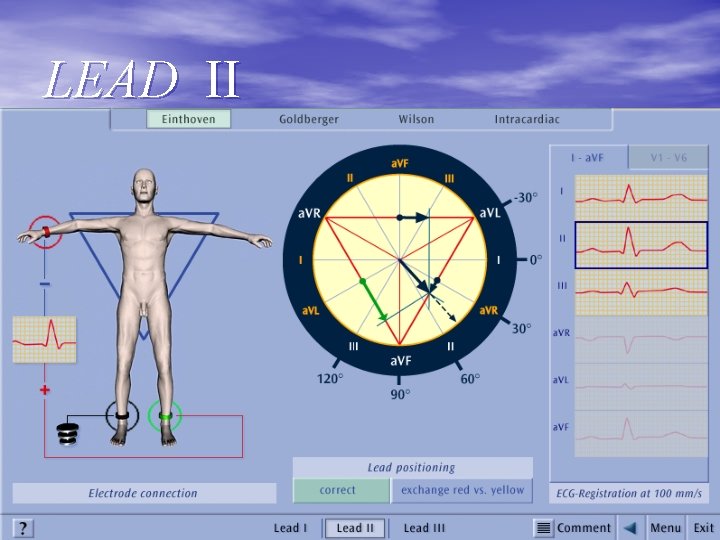This screenshot has height=540, width=720.
Task: Click white aVF label at circle bottom
Action: click(x=400, y=361)
